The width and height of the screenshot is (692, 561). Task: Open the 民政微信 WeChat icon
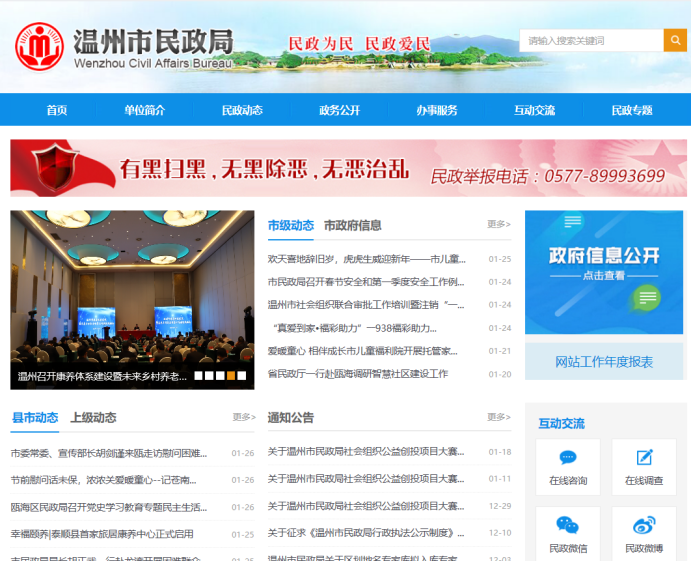(568, 526)
